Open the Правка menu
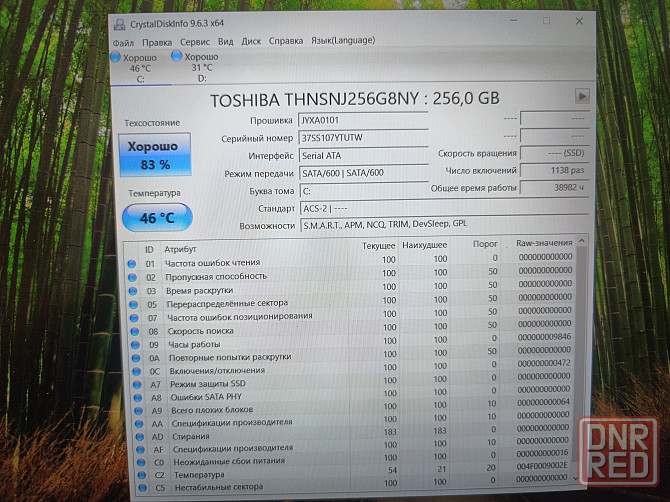 coord(157,43)
